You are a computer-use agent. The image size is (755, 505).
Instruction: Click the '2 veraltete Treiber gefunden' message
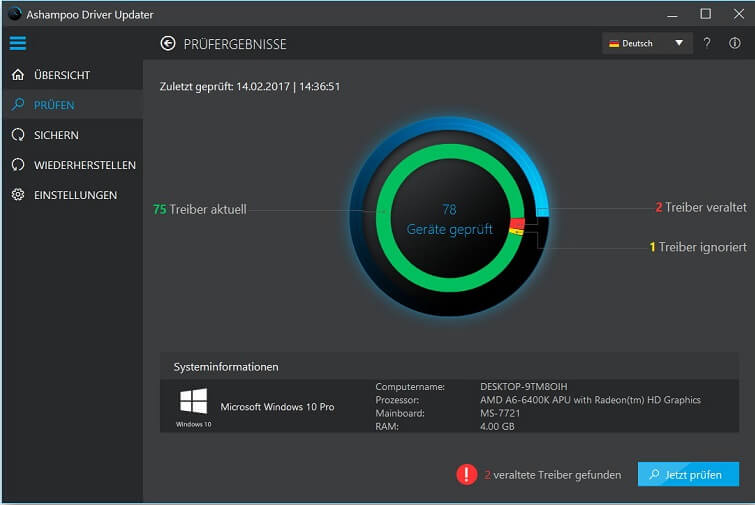coord(552,475)
